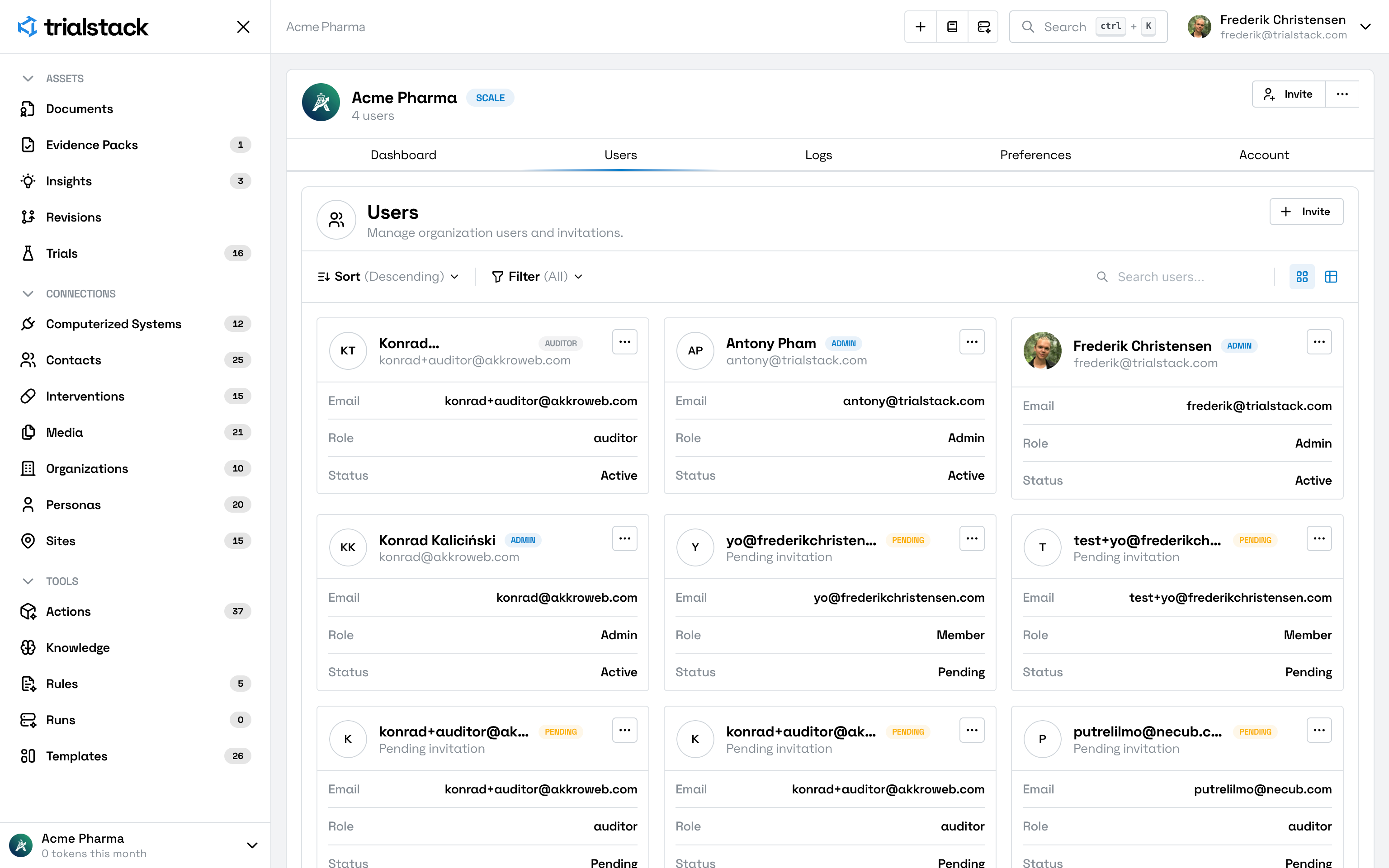The width and height of the screenshot is (1389, 868).
Task: Click Invite button in organization header
Action: coord(1289,94)
